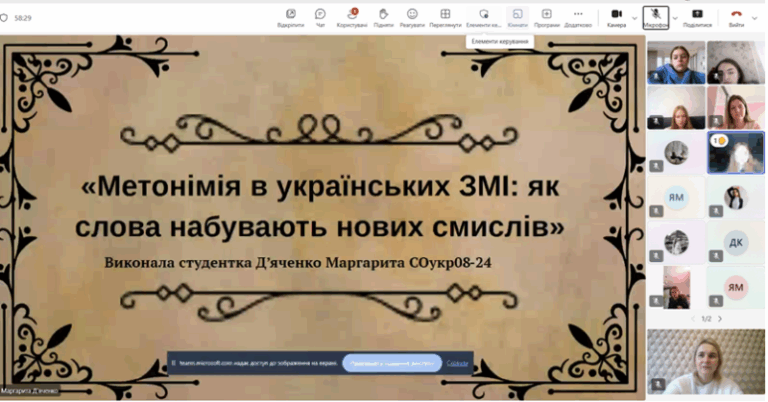
Task: Click the hide link in screen-sharing banner
Action: point(457,363)
